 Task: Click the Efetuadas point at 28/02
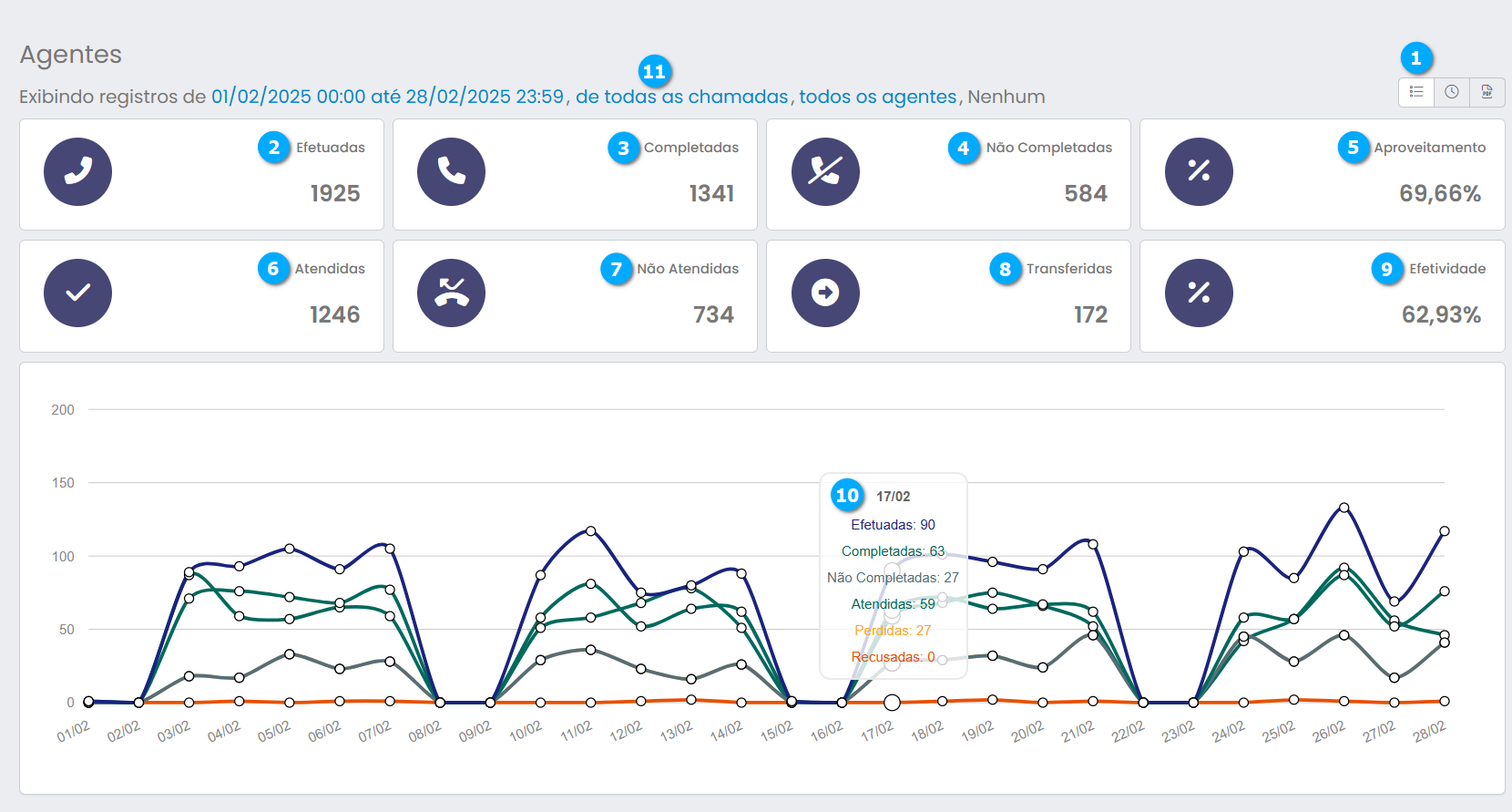[1445, 531]
